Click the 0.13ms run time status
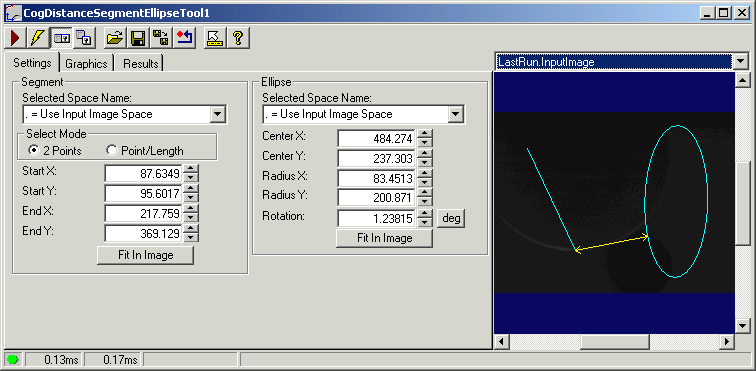756x371 pixels. 54,359
